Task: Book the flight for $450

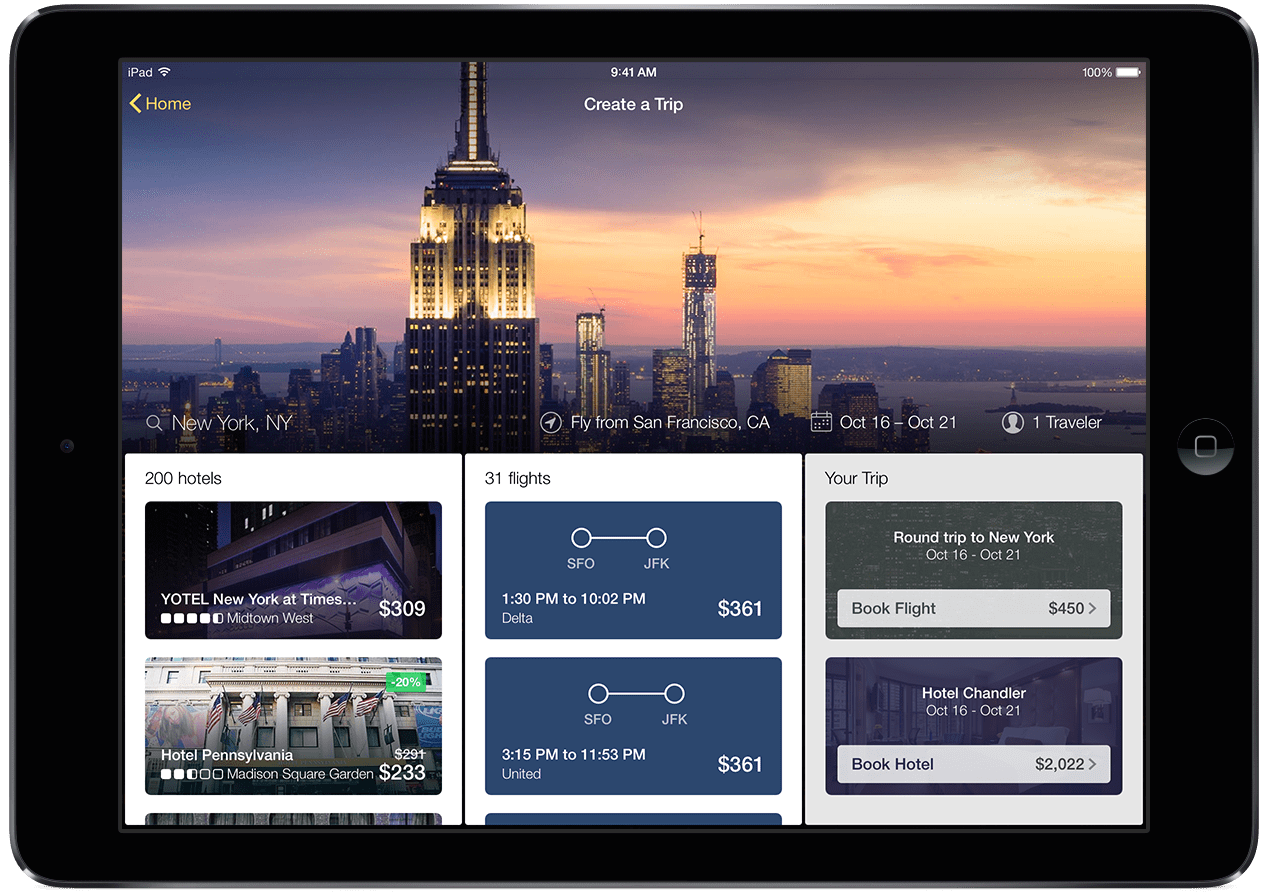Action: 973,608
